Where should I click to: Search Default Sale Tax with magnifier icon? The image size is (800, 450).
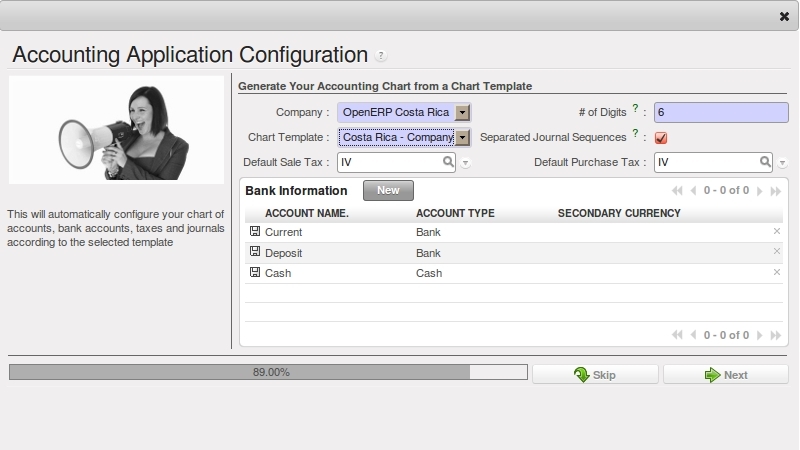pos(448,161)
